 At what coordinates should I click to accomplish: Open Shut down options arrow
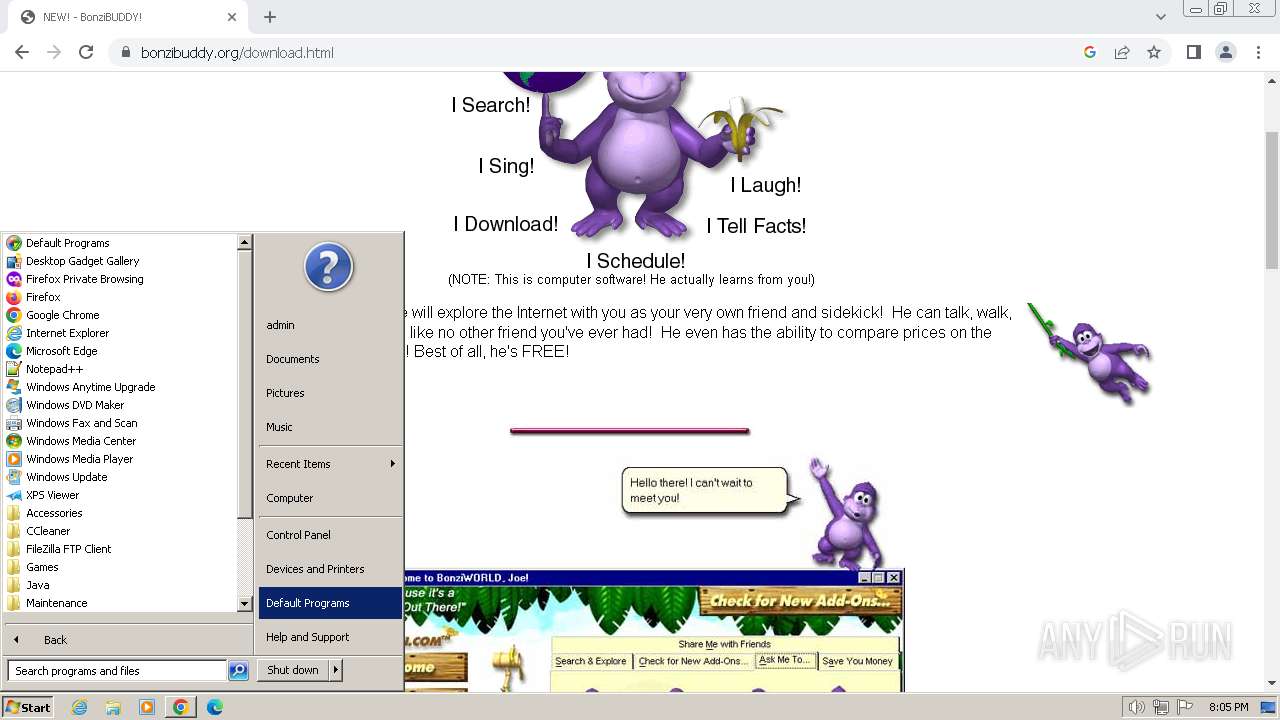(x=335, y=670)
